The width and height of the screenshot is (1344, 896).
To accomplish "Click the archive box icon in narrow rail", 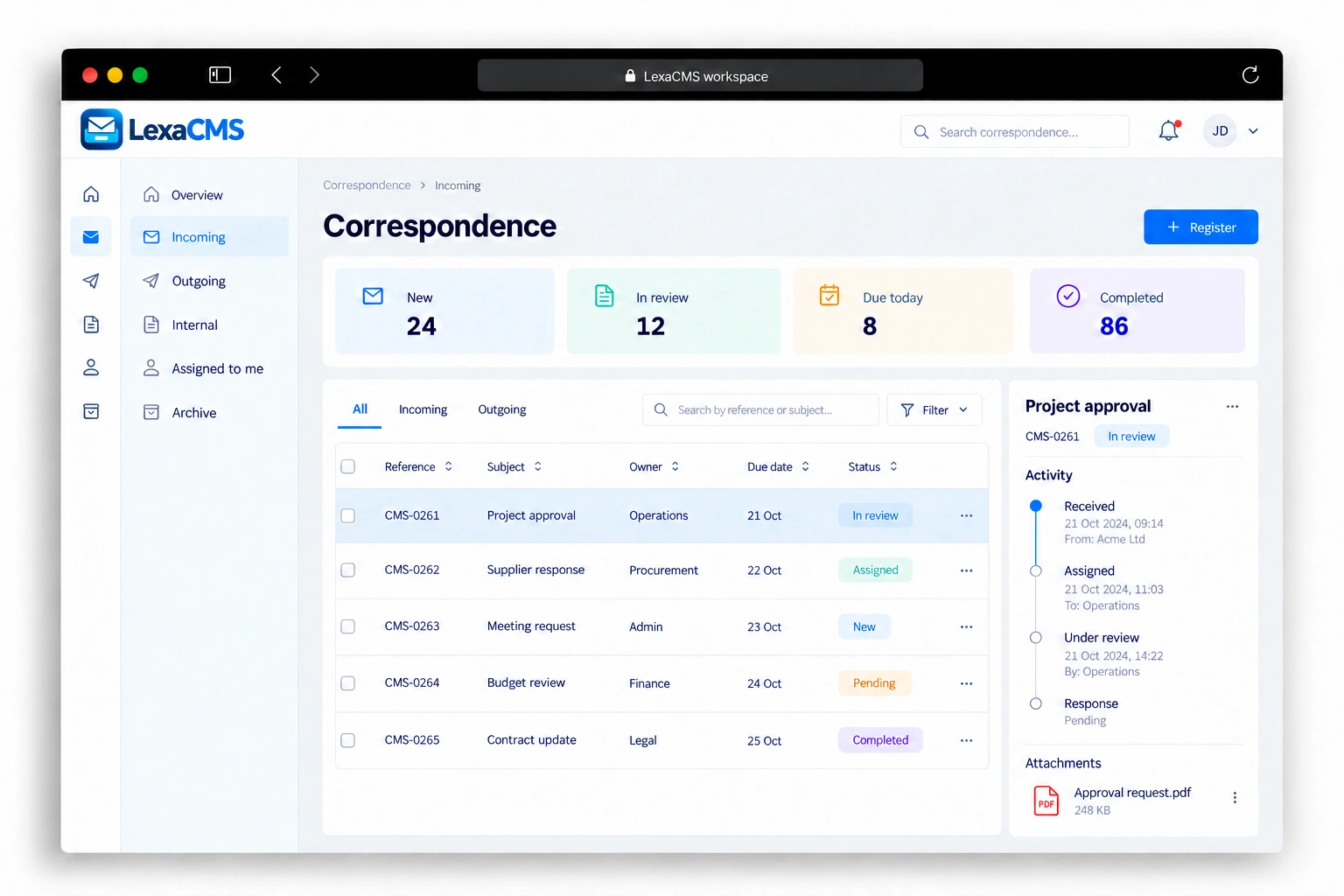I will click(x=91, y=411).
